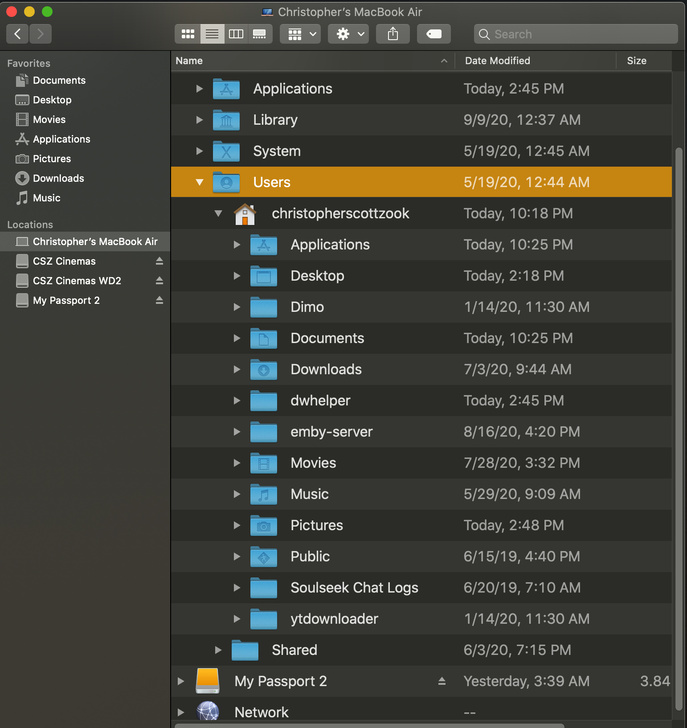Screen dimensions: 687x728
Task: Click the Share toolbar button
Action: pyautogui.click(x=393, y=34)
